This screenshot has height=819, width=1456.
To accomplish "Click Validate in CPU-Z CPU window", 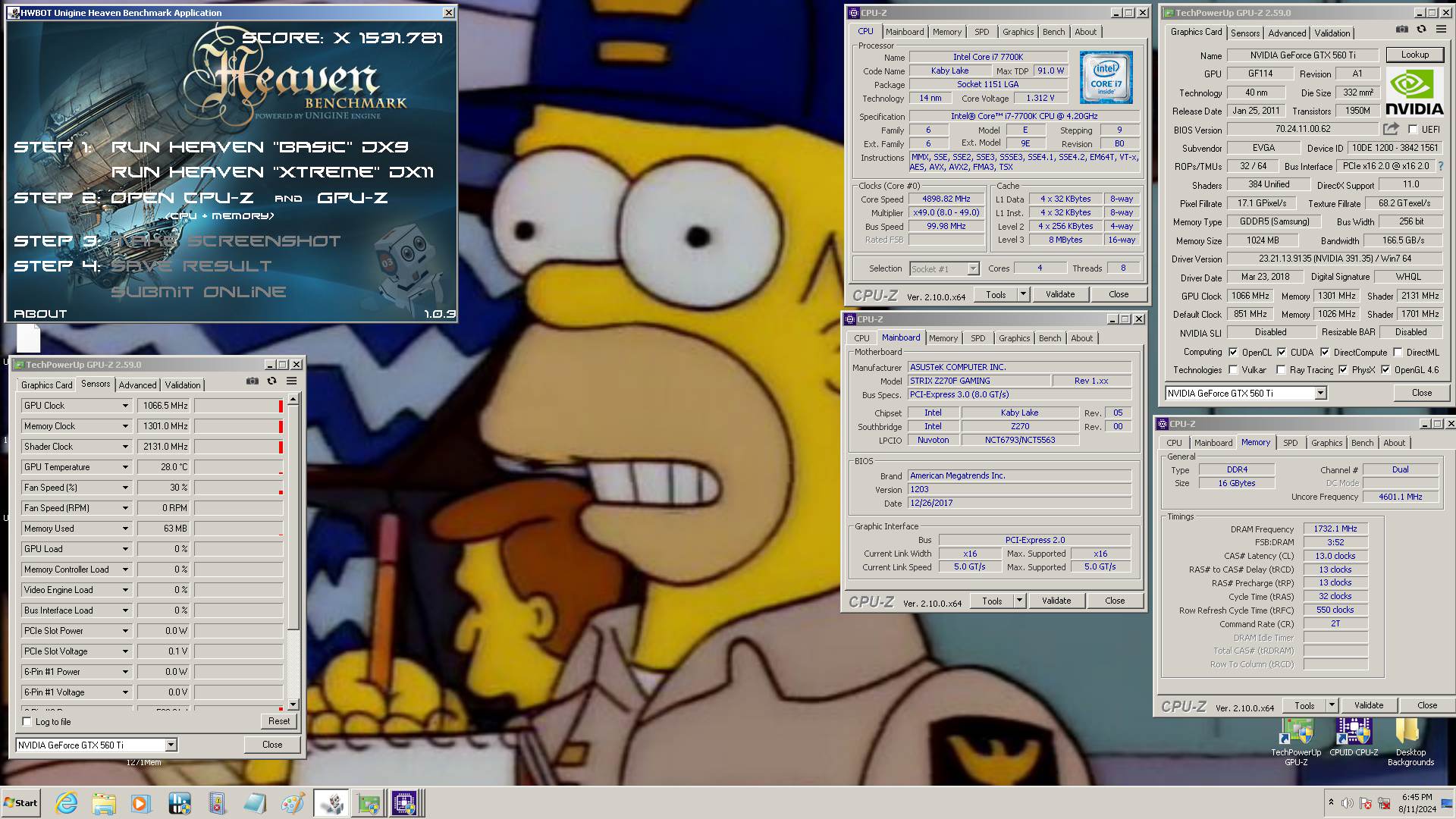I will 1059,294.
